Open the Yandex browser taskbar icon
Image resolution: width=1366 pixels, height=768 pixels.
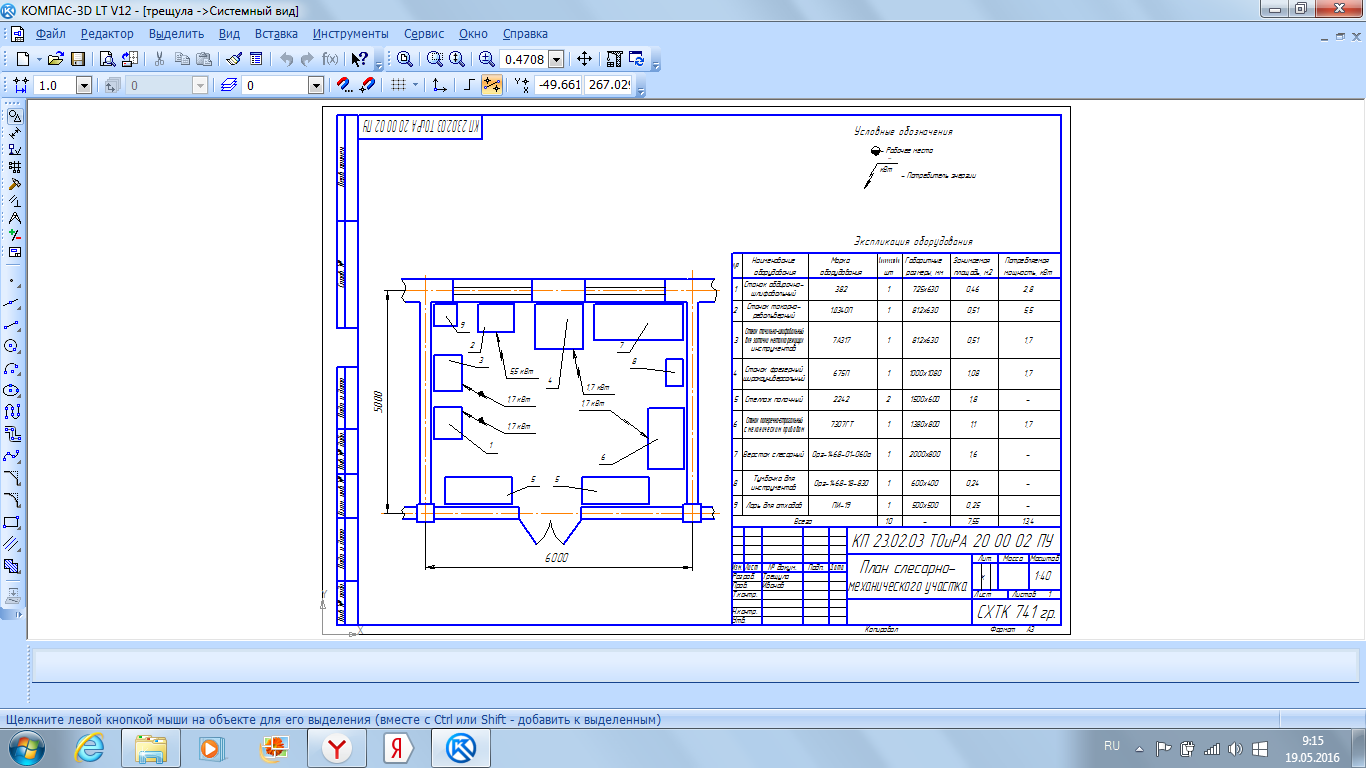pos(339,747)
